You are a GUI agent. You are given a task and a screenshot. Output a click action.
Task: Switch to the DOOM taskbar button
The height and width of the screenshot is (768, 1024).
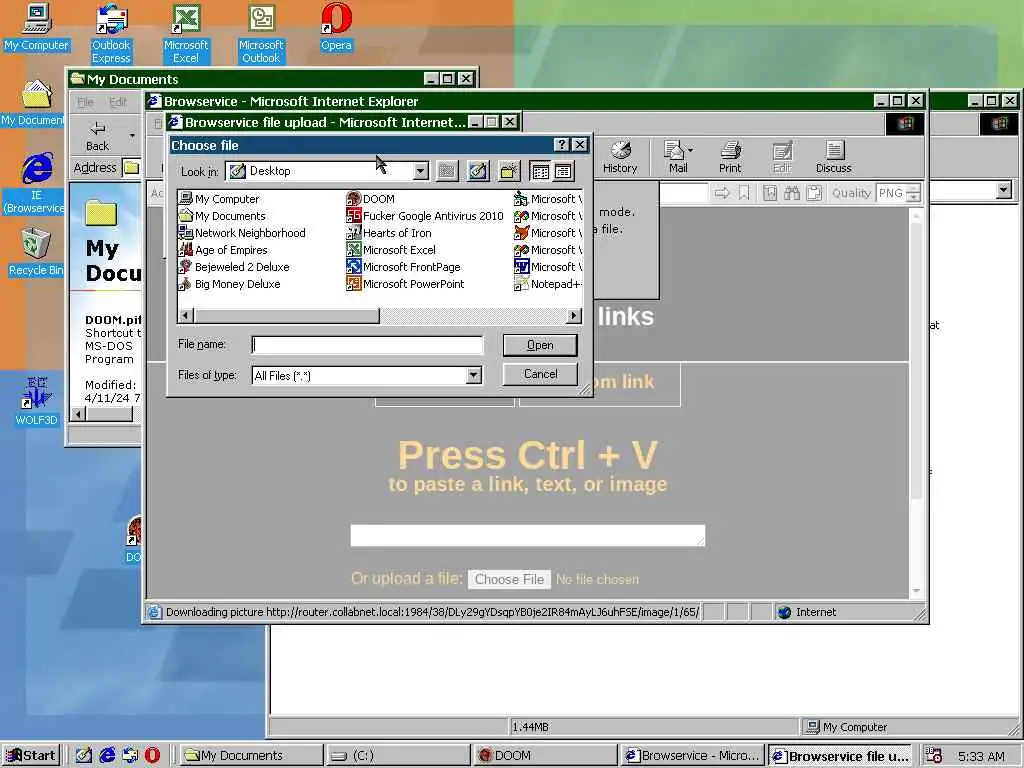click(x=545, y=756)
